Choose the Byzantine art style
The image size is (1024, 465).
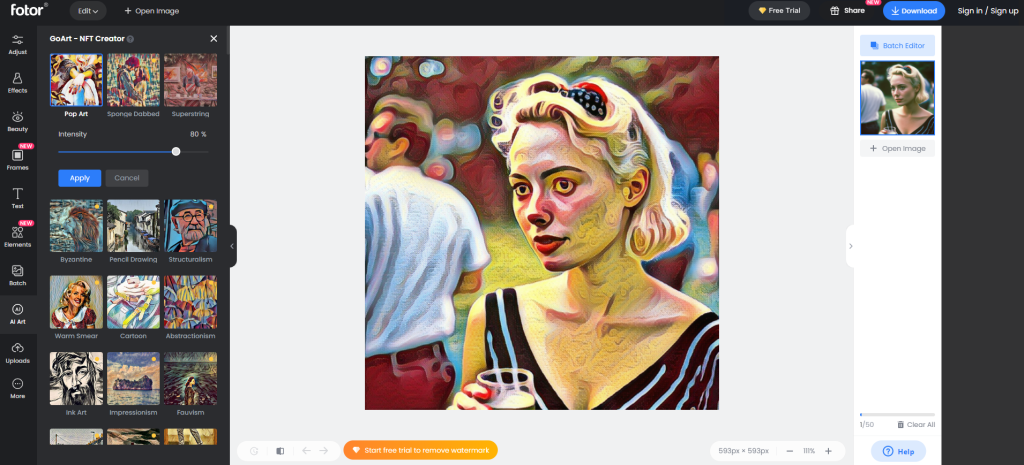[76, 226]
